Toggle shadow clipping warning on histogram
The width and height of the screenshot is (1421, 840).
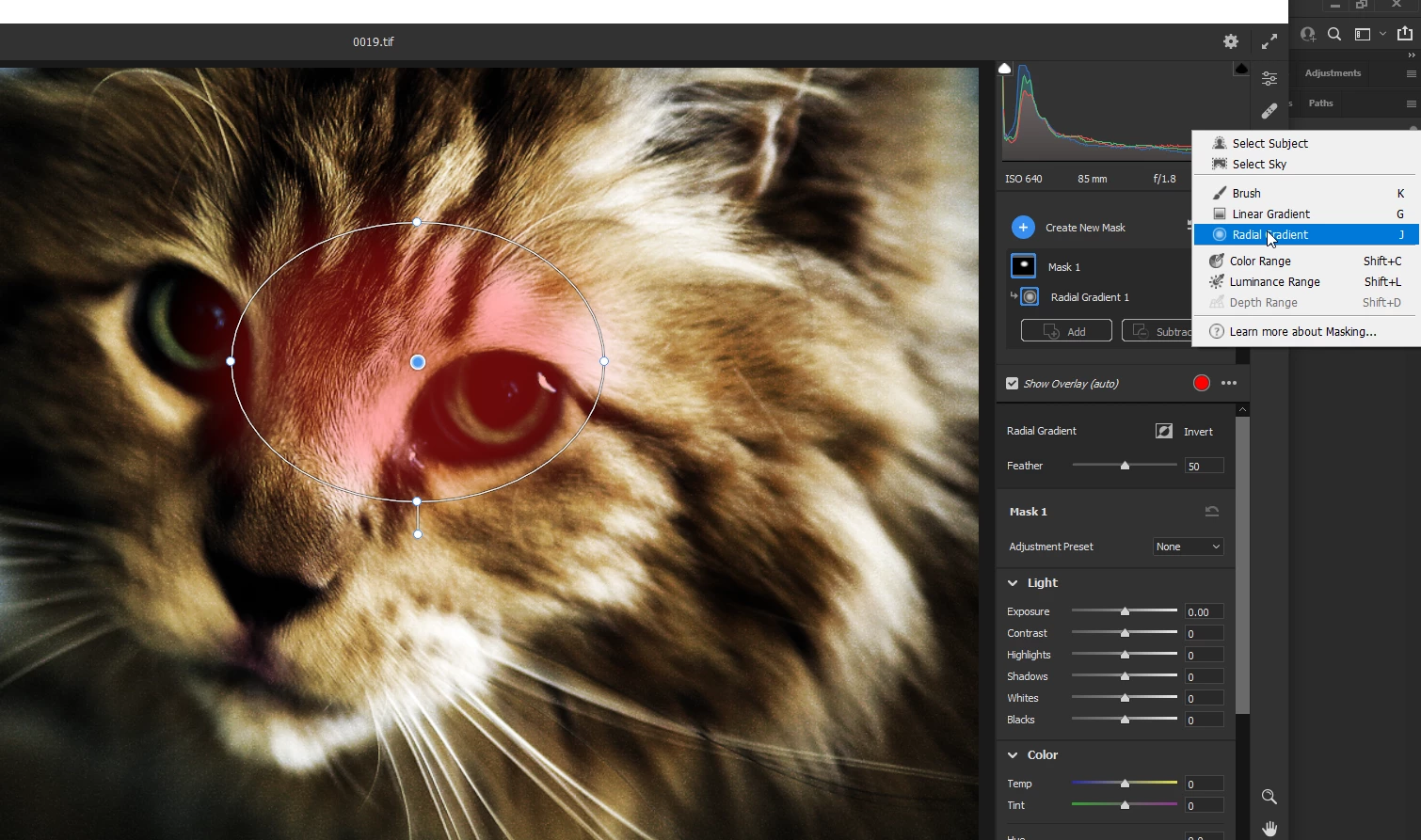coord(1005,69)
